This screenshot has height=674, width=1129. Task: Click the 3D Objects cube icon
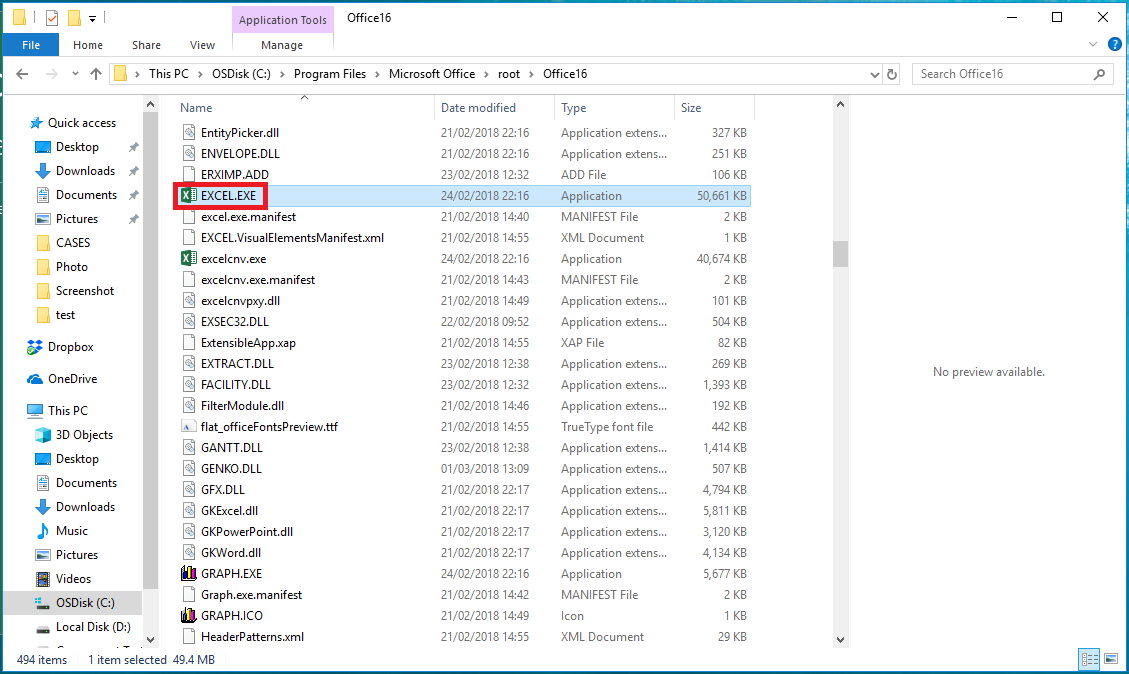(x=43, y=435)
